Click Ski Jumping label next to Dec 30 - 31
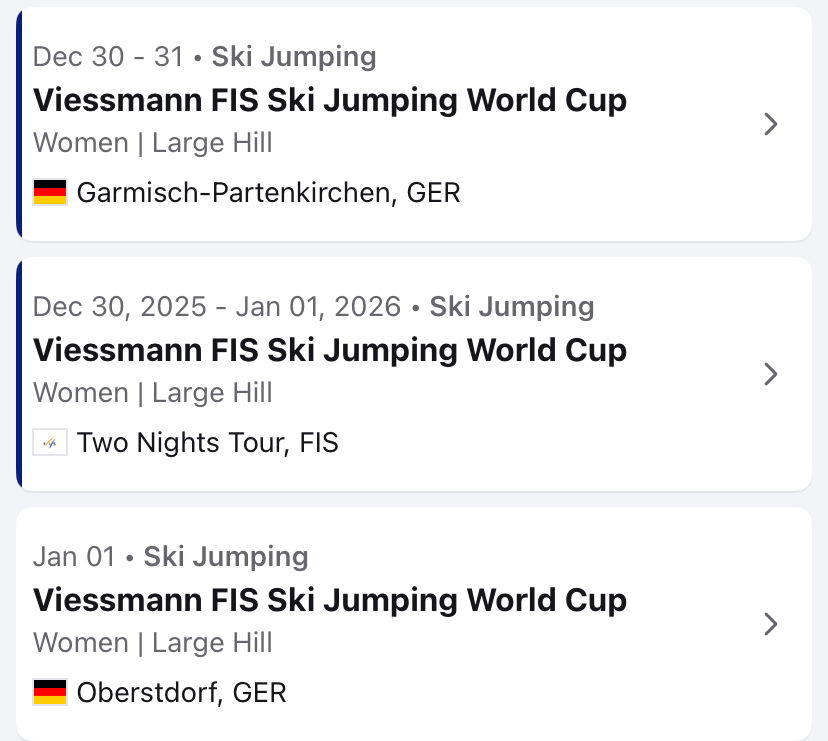Screen dimensions: 828x741 (294, 57)
